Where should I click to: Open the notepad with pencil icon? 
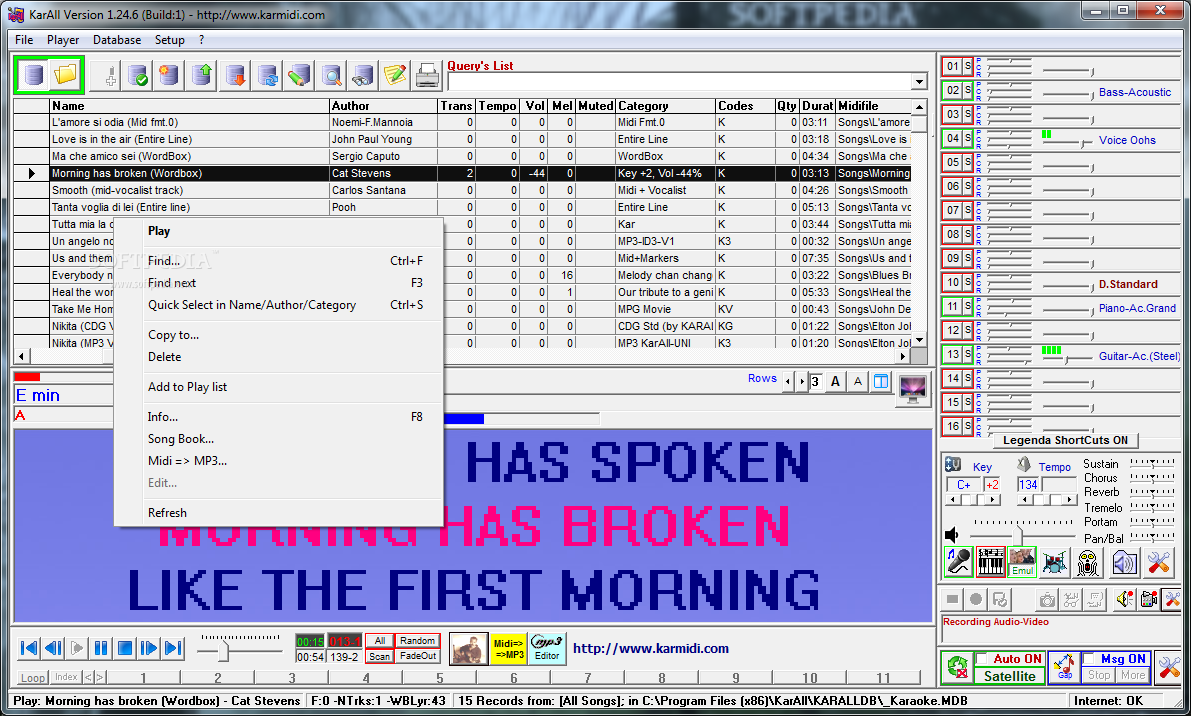[x=395, y=75]
